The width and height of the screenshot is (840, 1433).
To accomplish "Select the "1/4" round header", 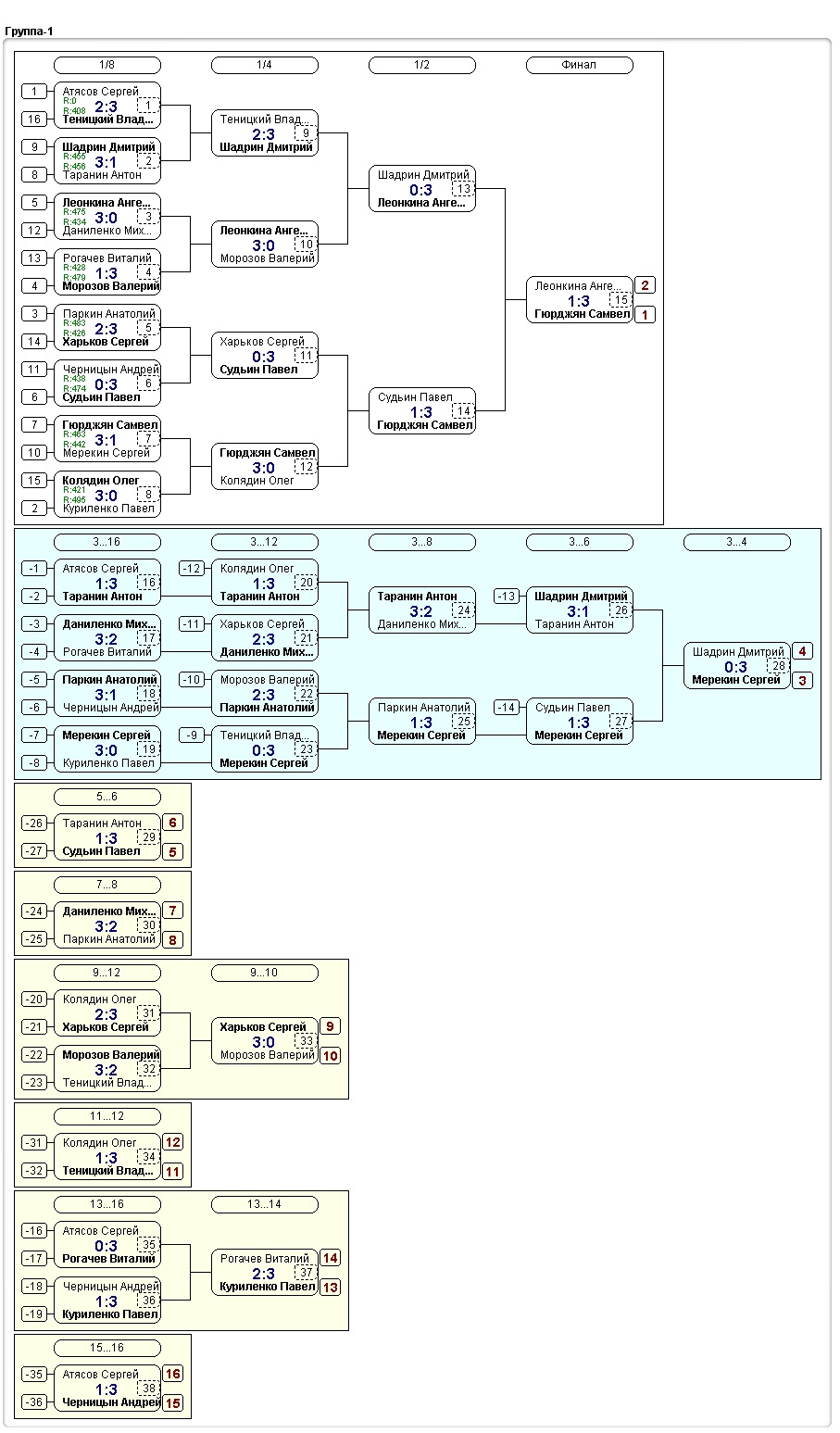I will pyautogui.click(x=265, y=65).
